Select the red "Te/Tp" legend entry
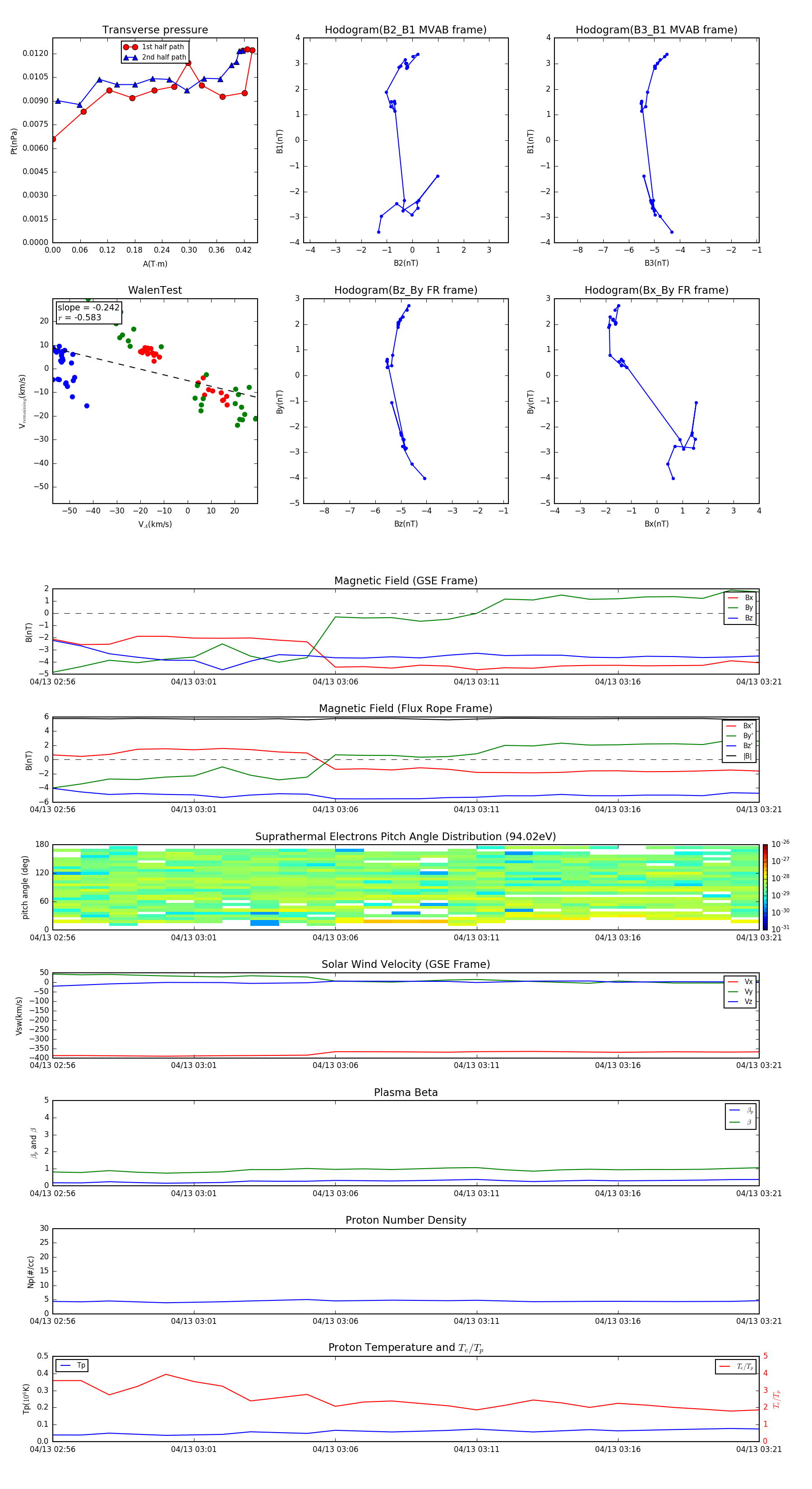 point(736,1366)
